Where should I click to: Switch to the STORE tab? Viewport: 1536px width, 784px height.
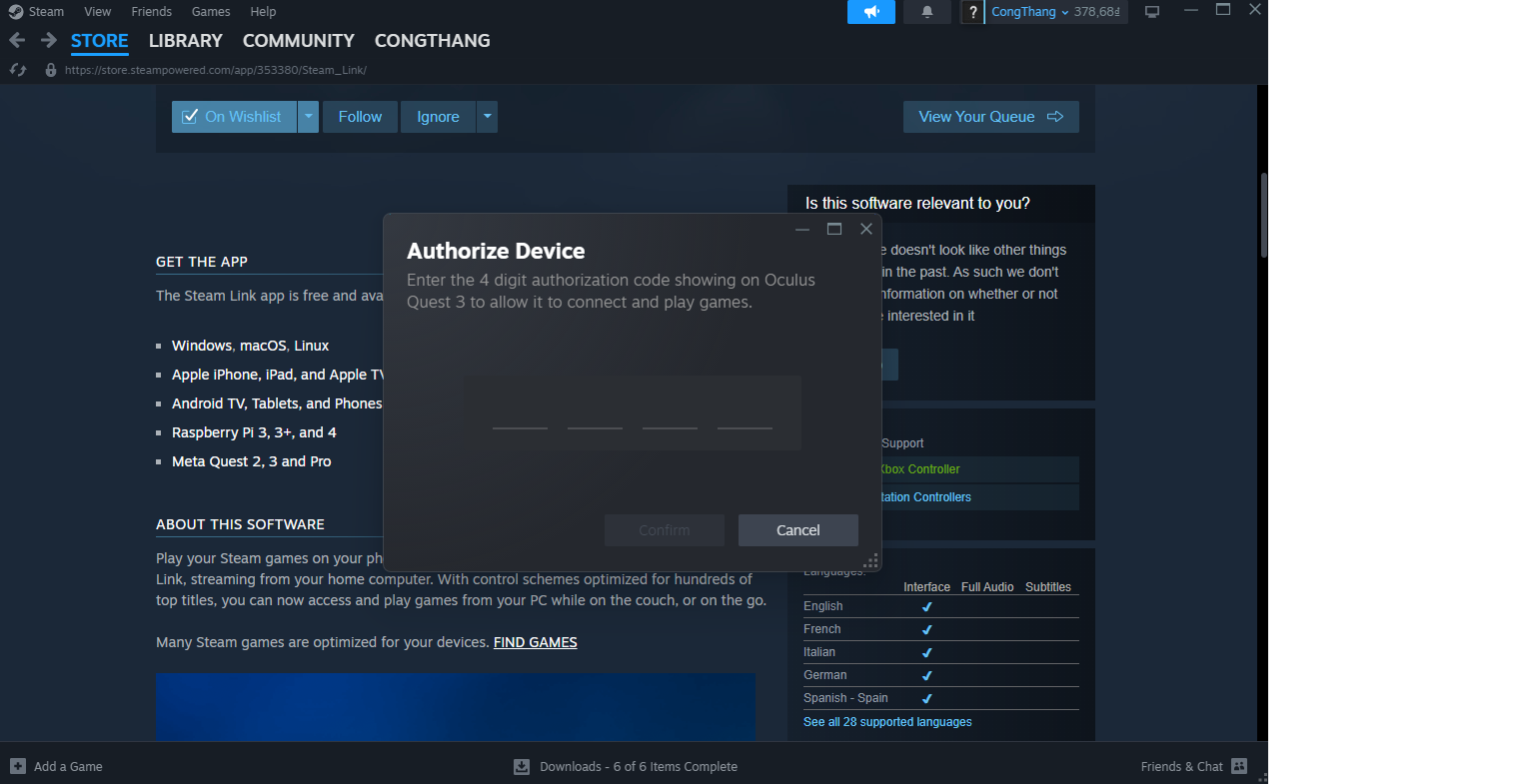[100, 41]
